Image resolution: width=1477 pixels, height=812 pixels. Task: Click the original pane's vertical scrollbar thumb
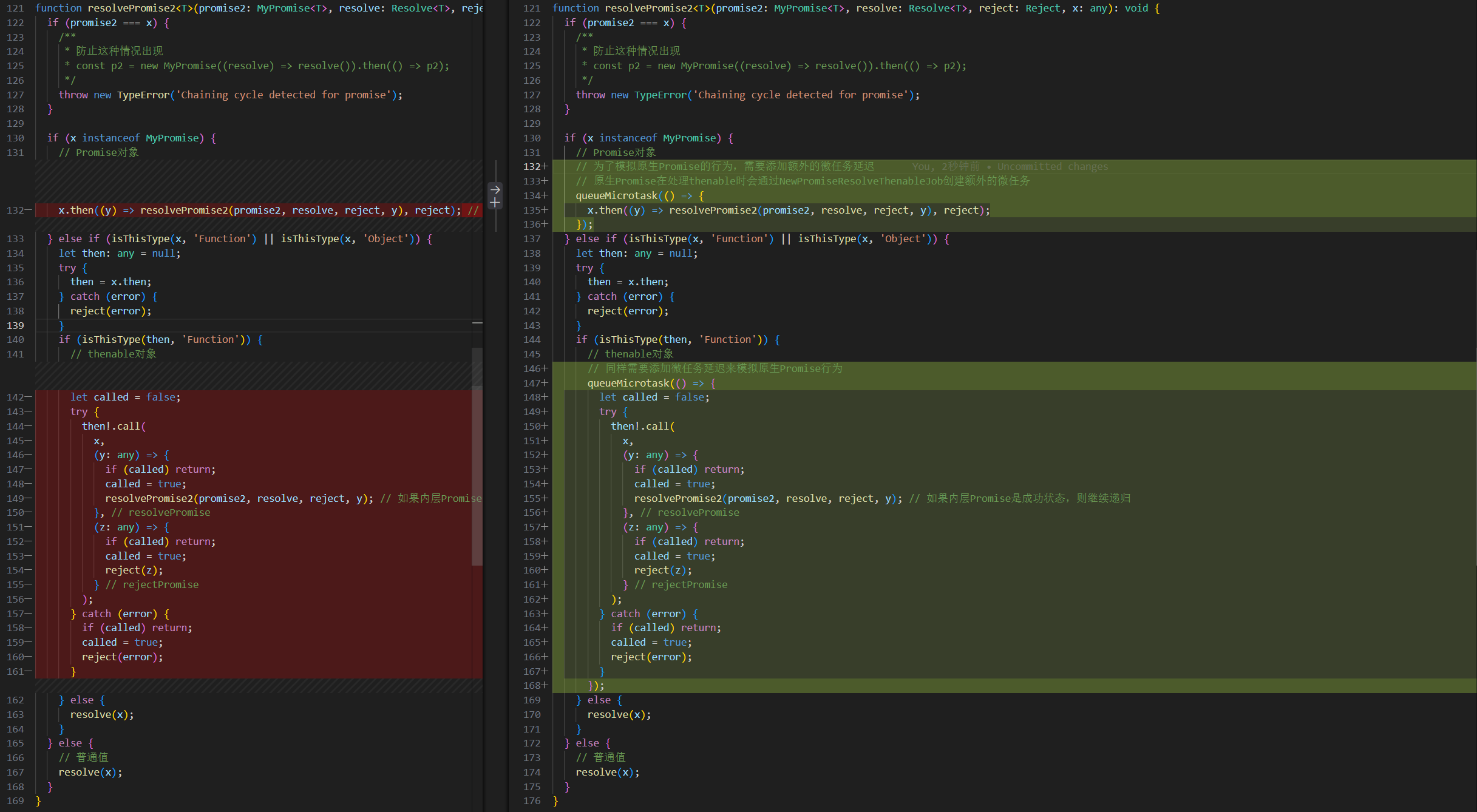pyautogui.click(x=477, y=455)
